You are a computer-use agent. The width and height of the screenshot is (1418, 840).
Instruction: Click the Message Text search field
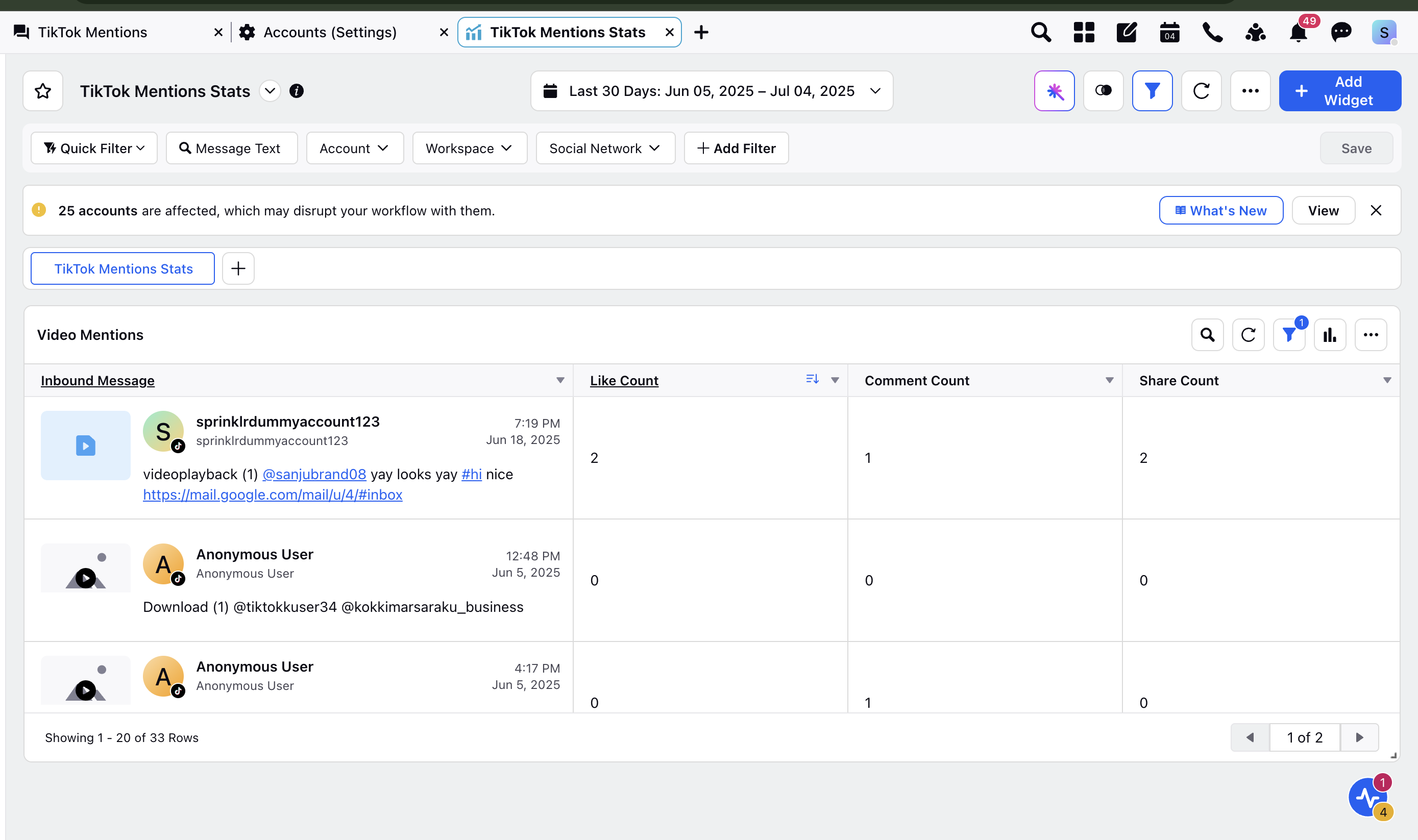coord(232,149)
